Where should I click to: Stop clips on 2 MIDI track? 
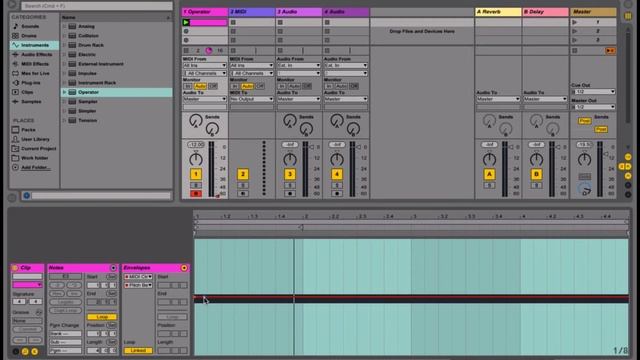click(x=233, y=51)
